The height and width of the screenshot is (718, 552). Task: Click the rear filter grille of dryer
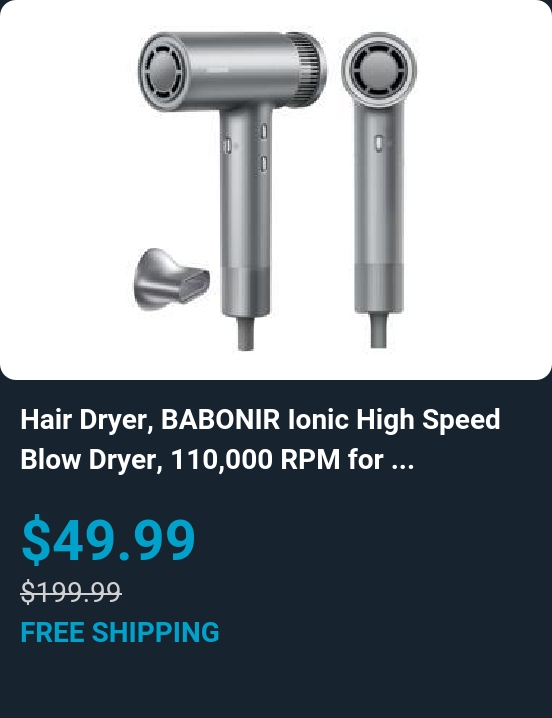(x=307, y=69)
